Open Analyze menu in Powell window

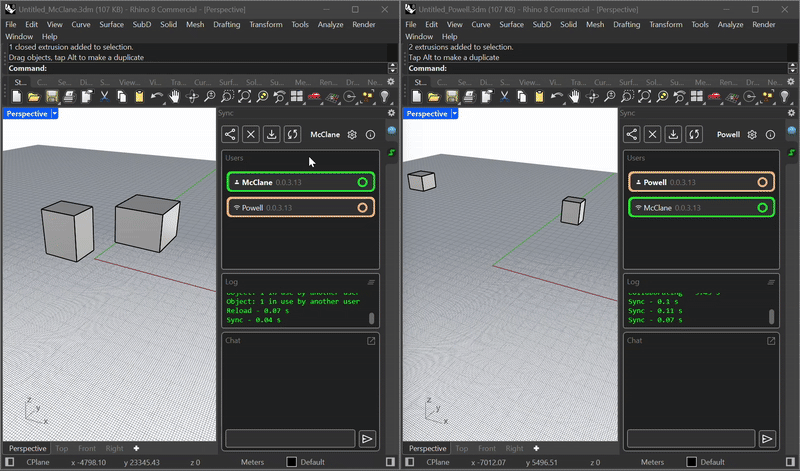click(x=730, y=24)
